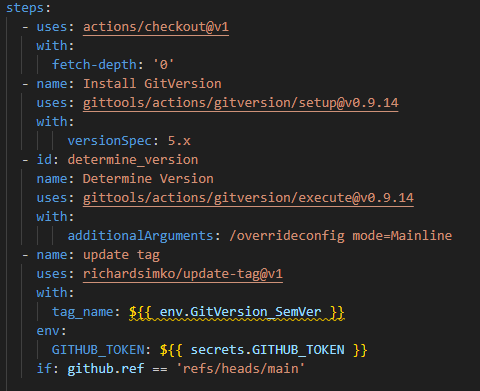
Task: Click 'with:' under checkout step
Action: pyautogui.click(x=55, y=46)
